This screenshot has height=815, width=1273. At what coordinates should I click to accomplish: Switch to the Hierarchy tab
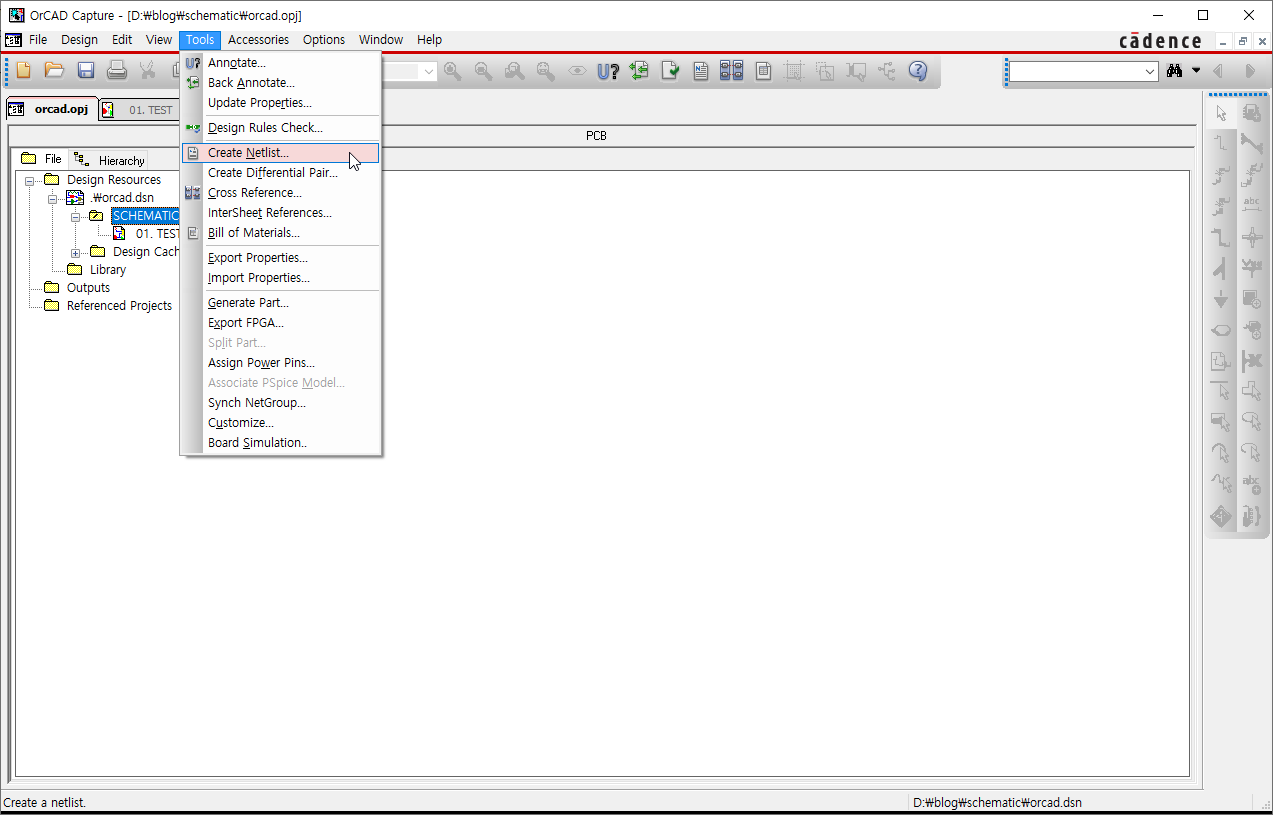coord(110,160)
